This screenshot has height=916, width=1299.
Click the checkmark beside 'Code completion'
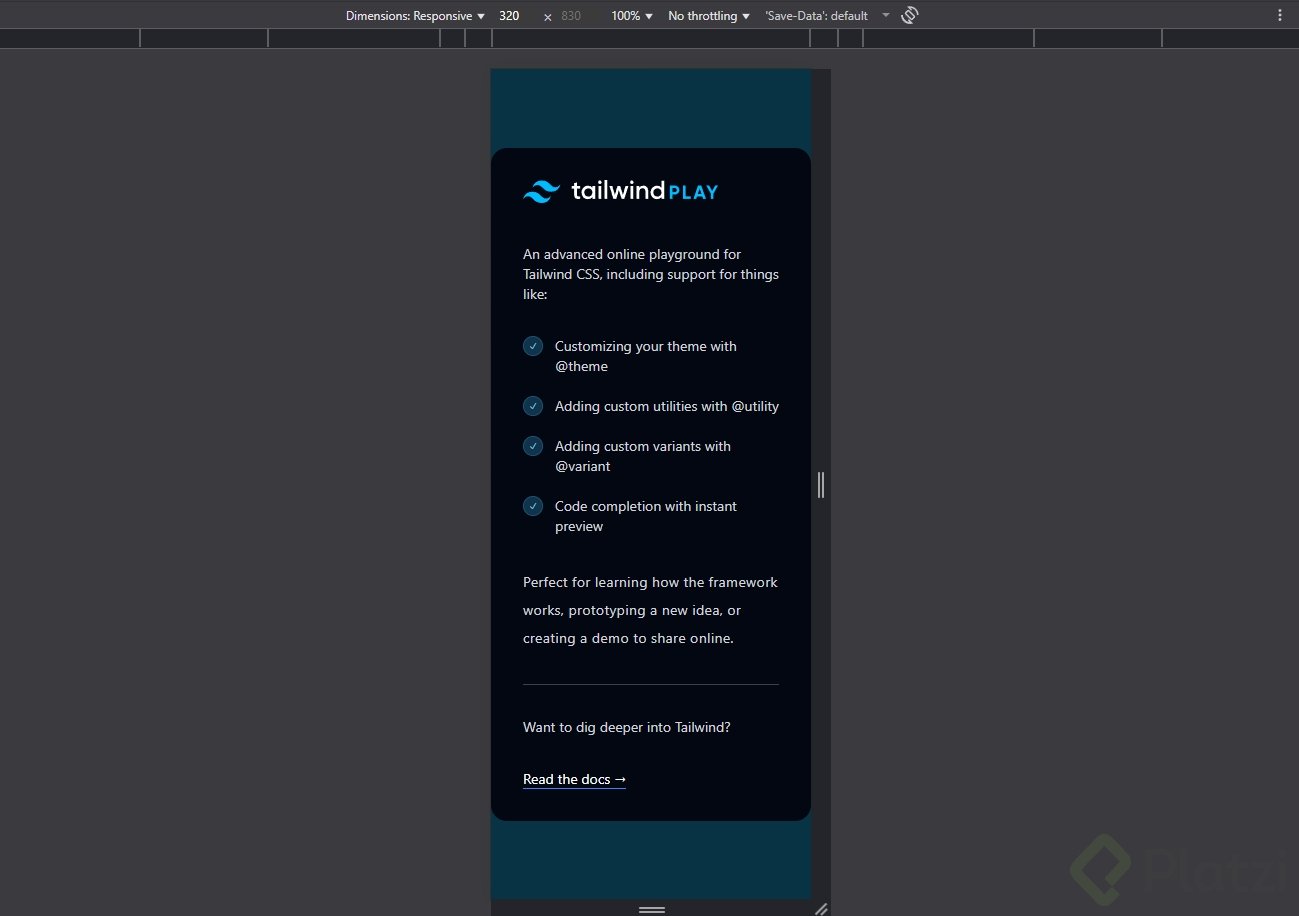(x=533, y=506)
